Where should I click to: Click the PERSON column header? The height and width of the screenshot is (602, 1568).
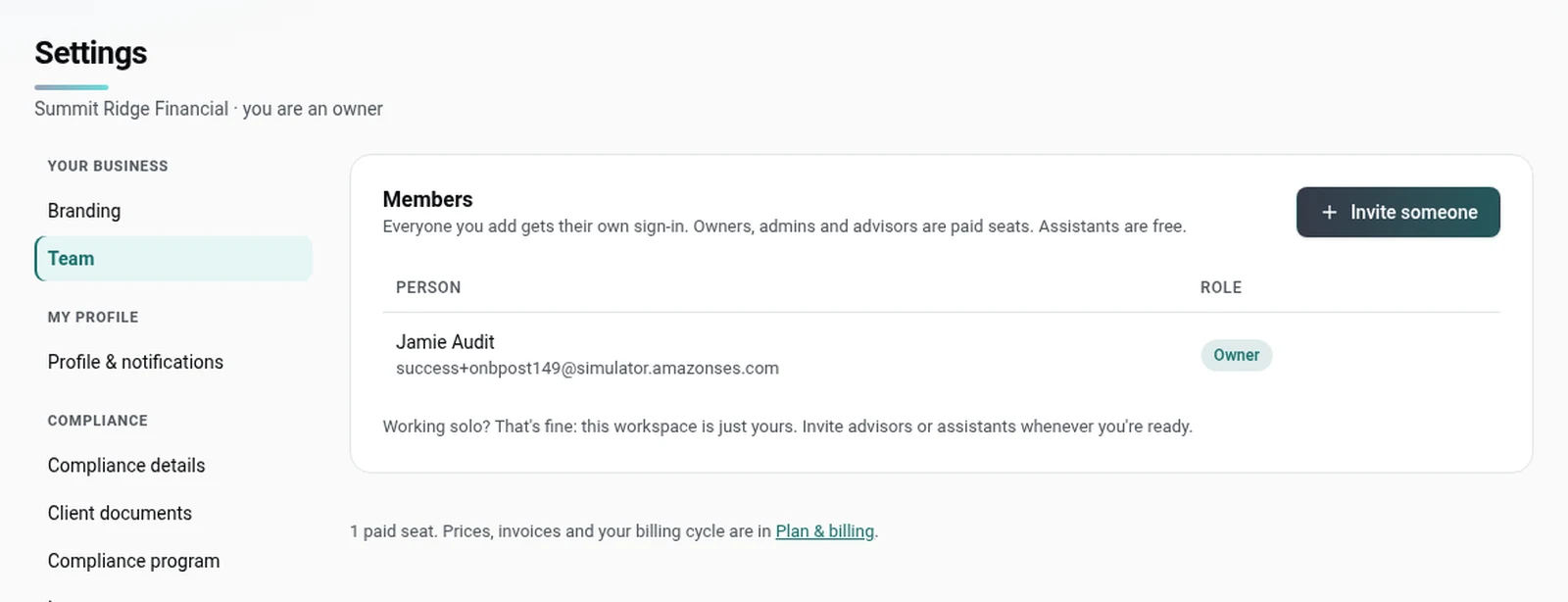[428, 287]
